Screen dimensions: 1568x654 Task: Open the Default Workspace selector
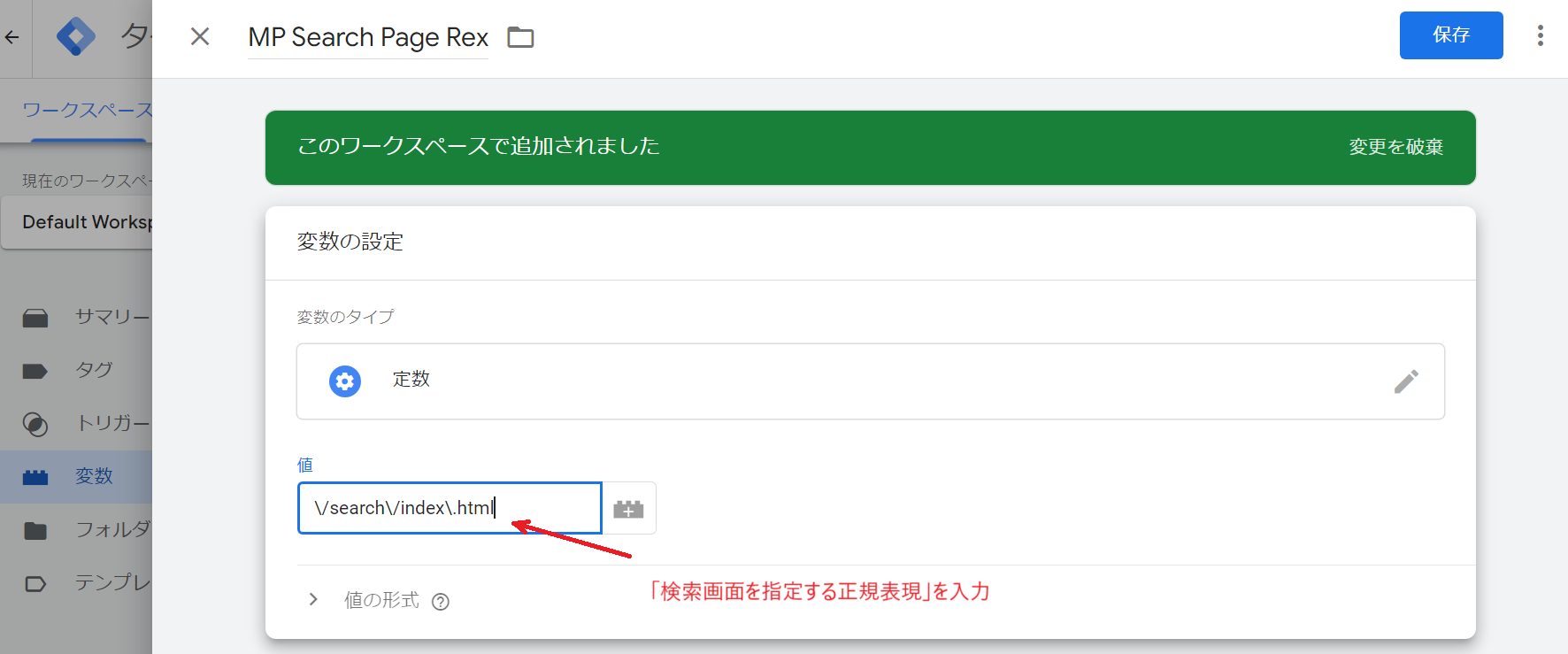77,222
